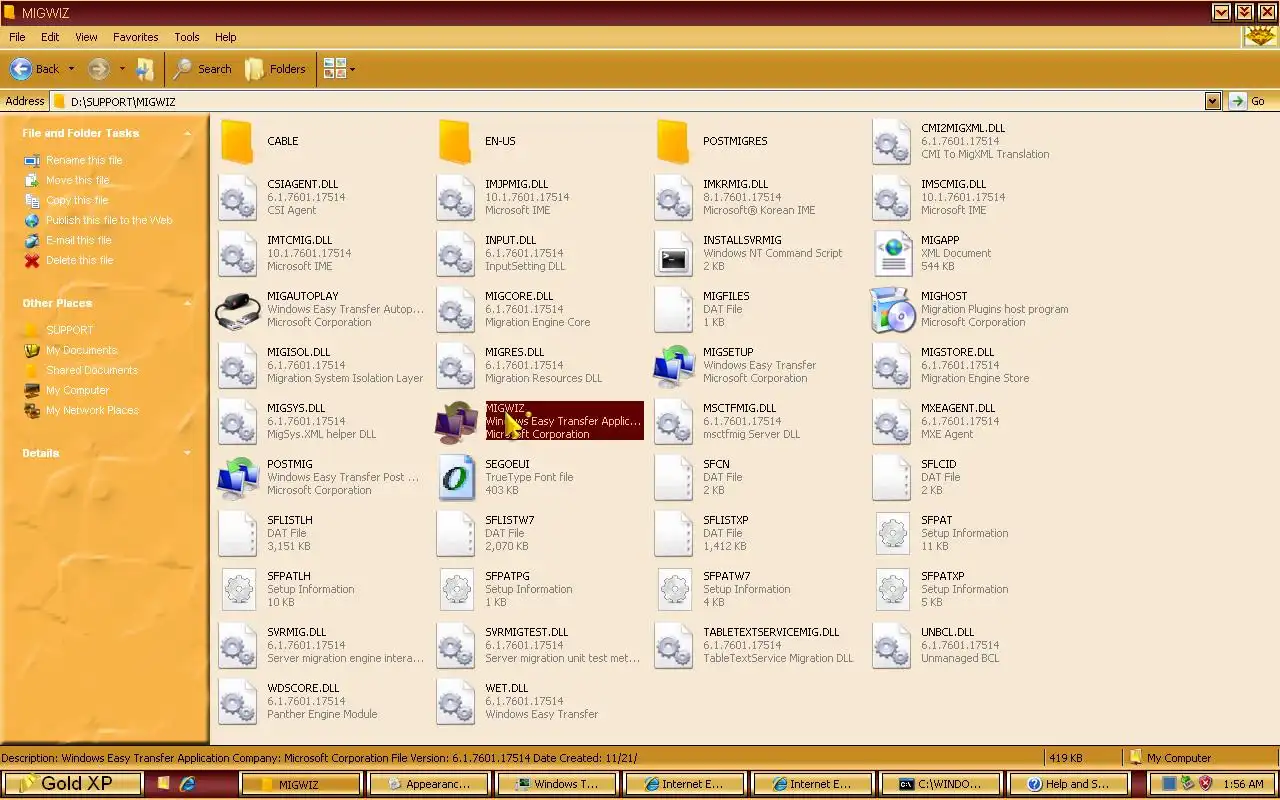Open the Gold XP Start button

click(x=71, y=783)
